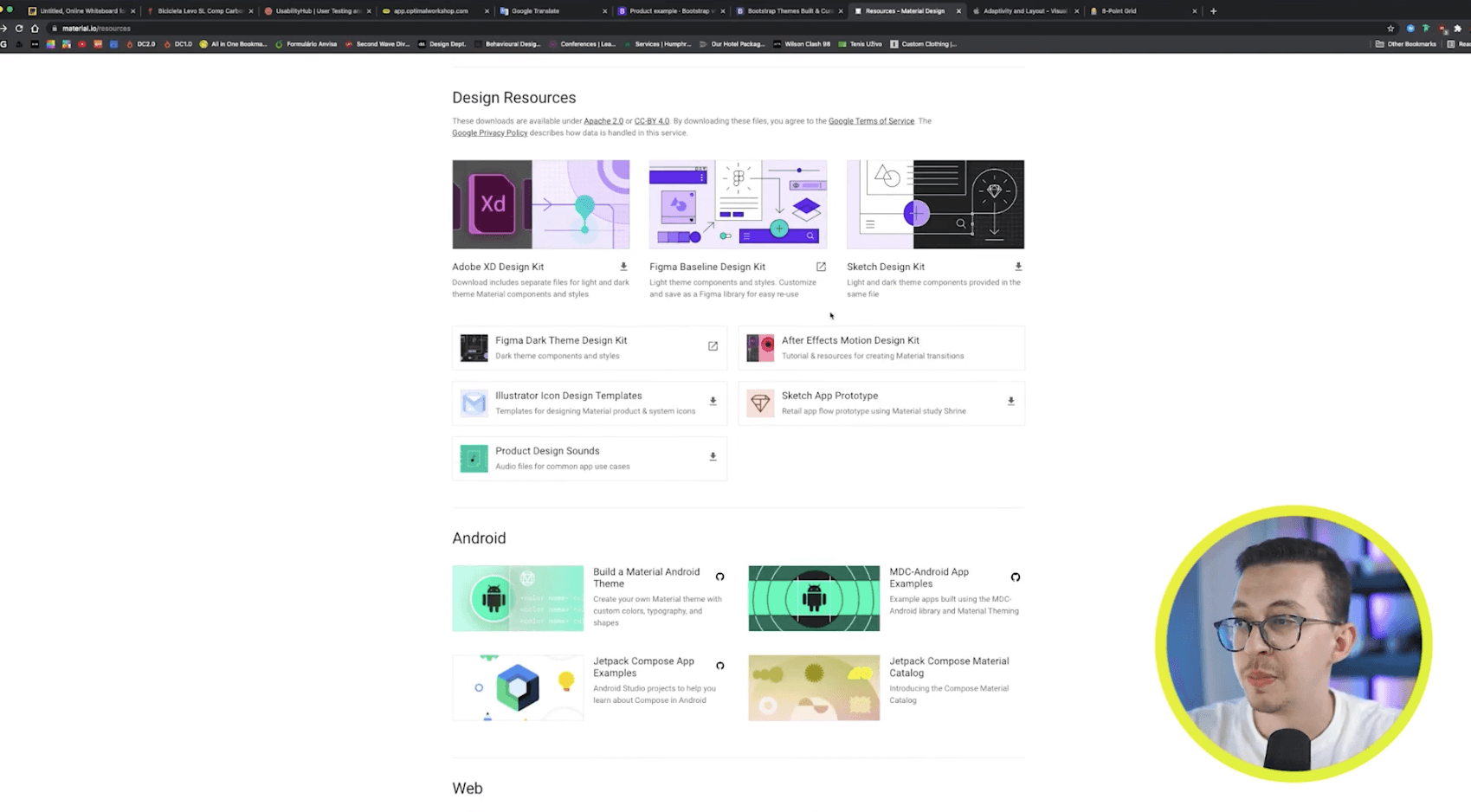
Task: Click the Sketch App Prototype diamond icon
Action: click(760, 403)
